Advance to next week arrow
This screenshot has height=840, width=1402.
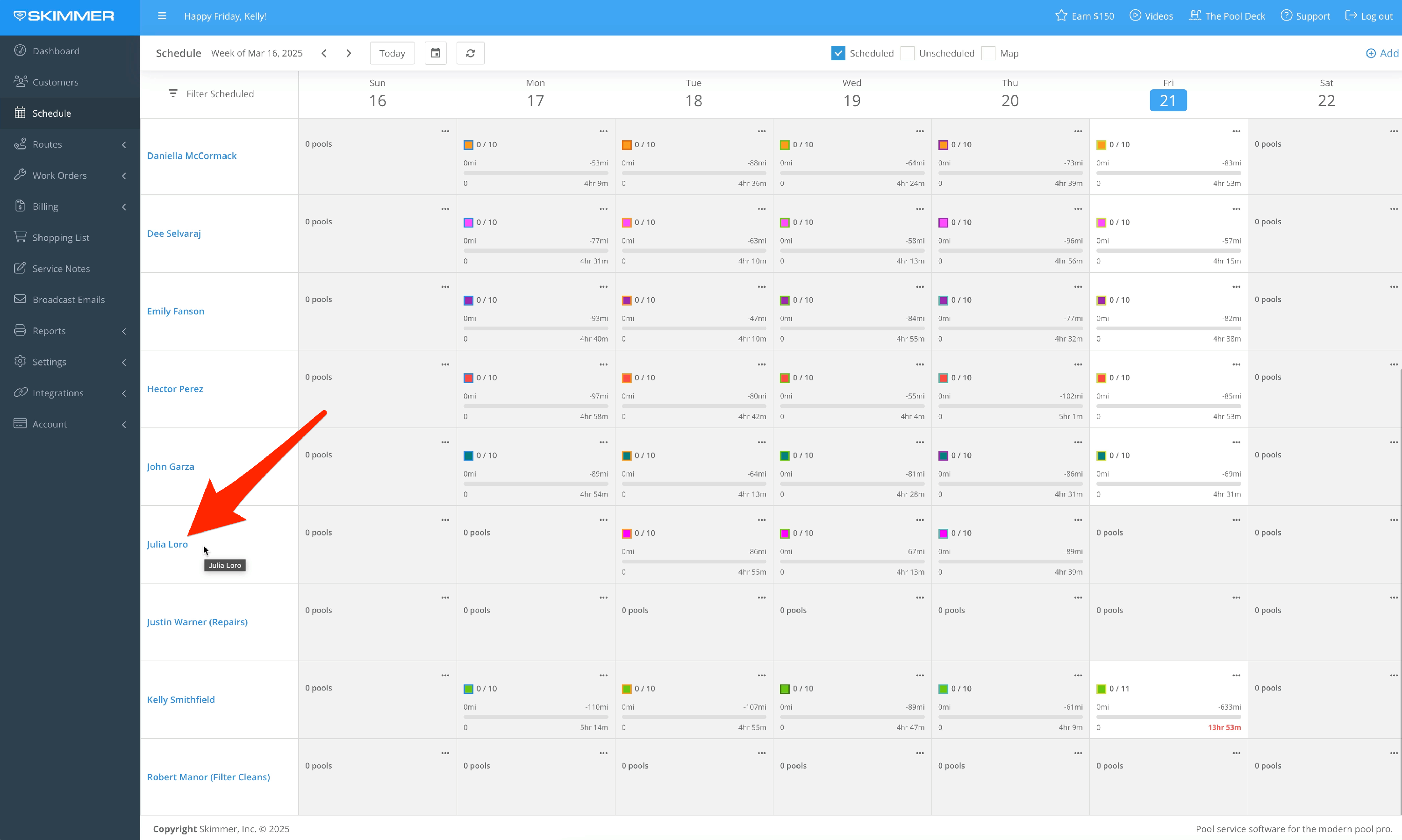pyautogui.click(x=349, y=53)
